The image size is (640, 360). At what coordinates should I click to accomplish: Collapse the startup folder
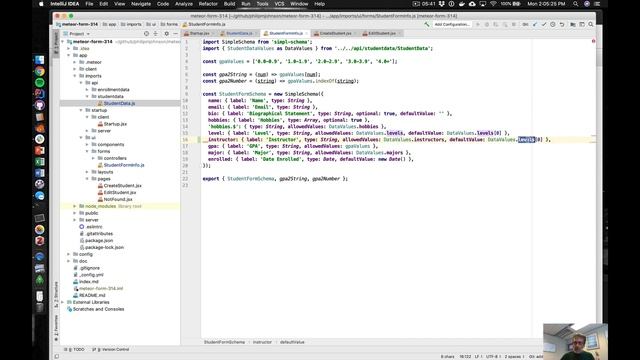pyautogui.click(x=81, y=110)
